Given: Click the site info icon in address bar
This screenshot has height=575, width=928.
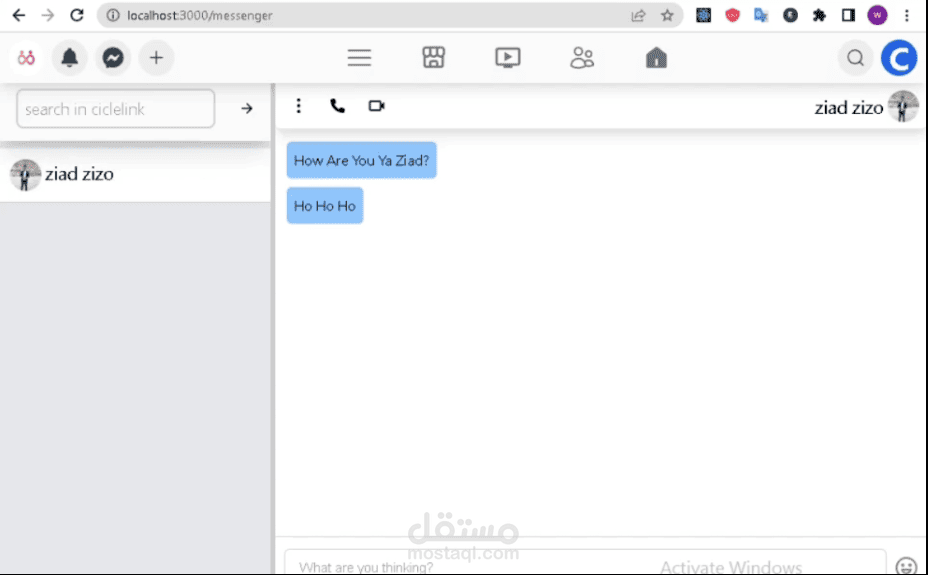Looking at the screenshot, I should [113, 15].
